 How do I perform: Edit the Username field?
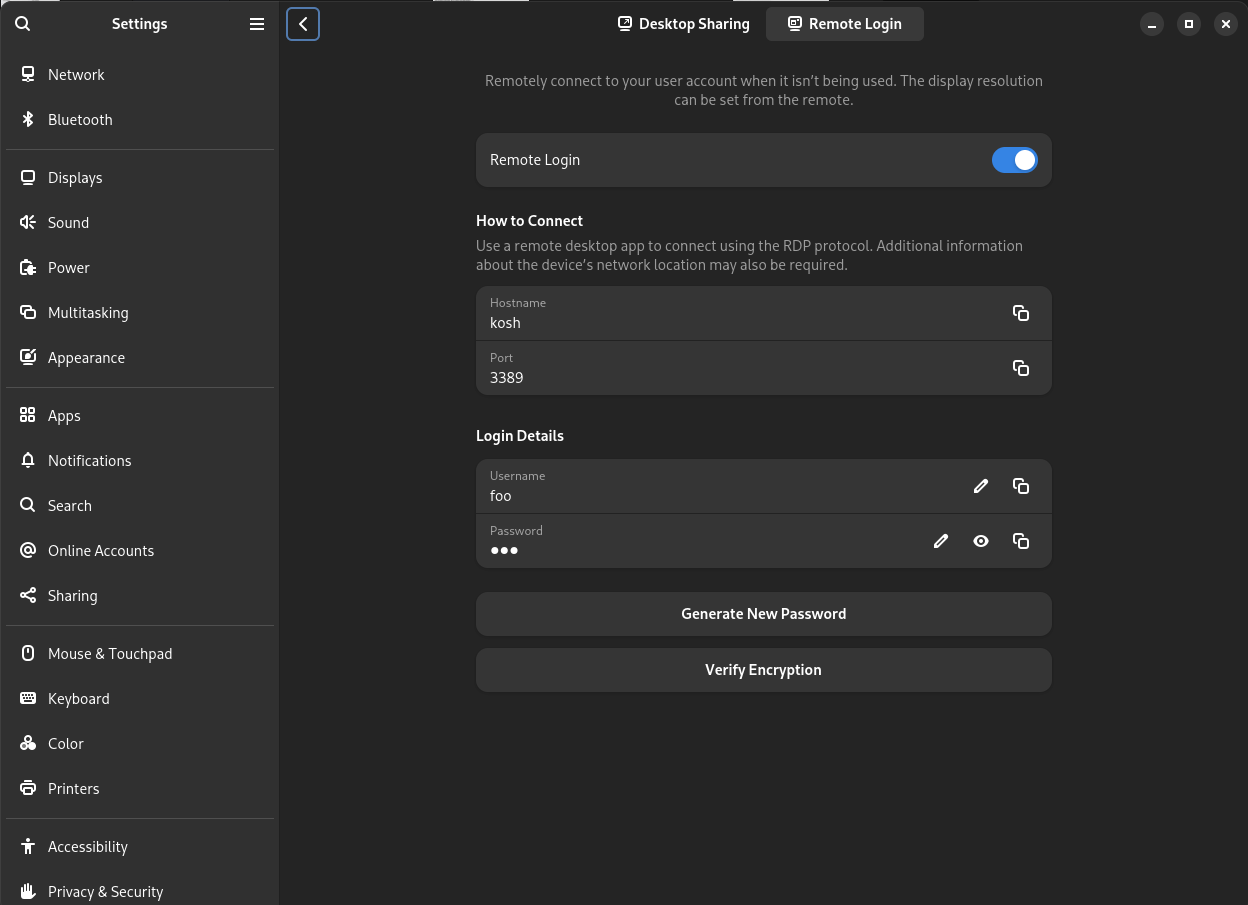980,486
